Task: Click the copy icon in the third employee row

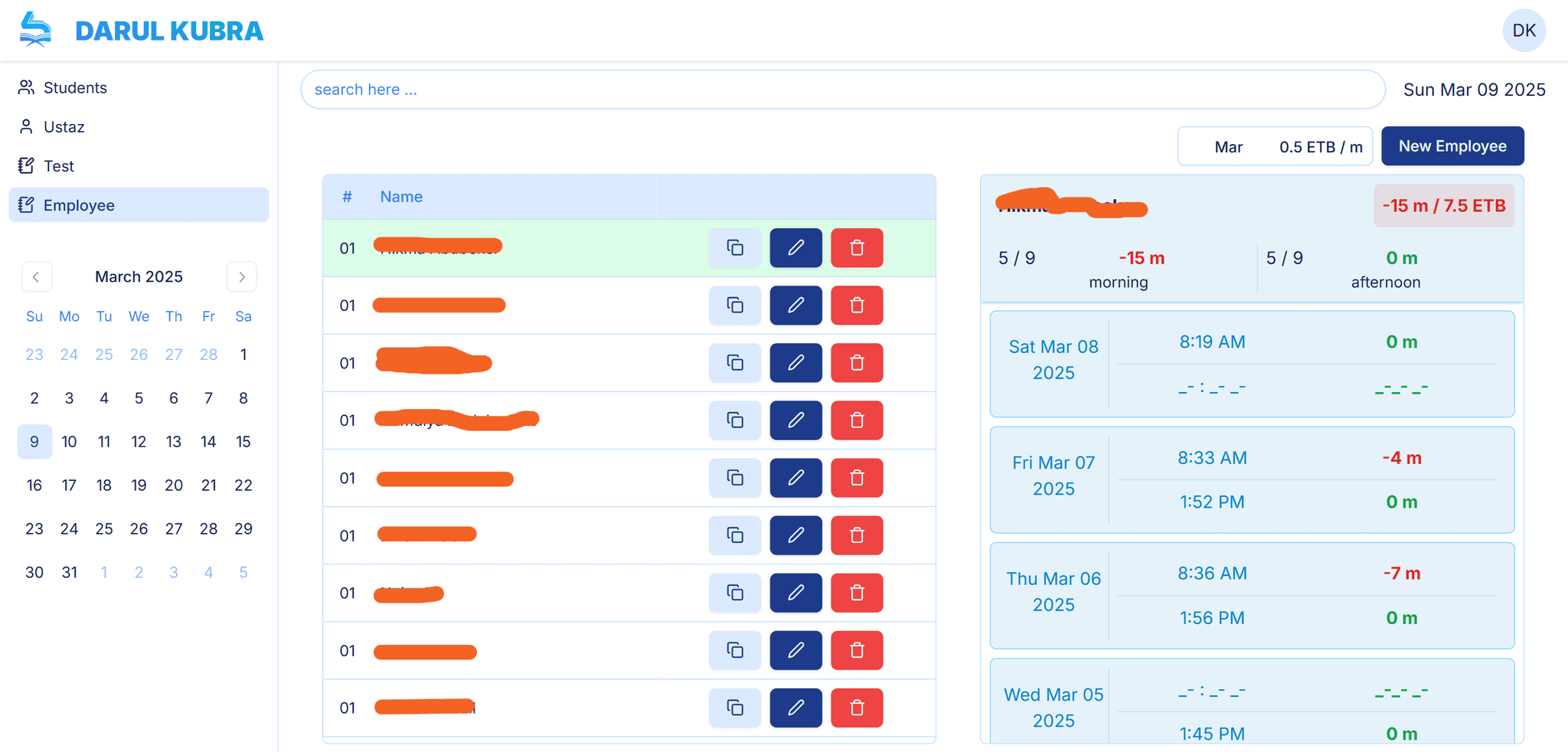Action: click(734, 363)
